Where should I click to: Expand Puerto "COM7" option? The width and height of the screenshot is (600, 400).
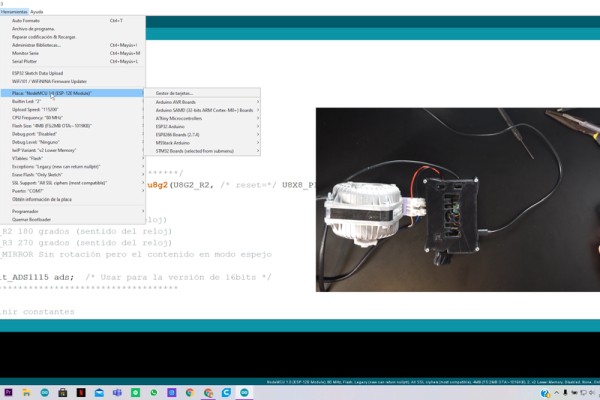tap(73, 191)
